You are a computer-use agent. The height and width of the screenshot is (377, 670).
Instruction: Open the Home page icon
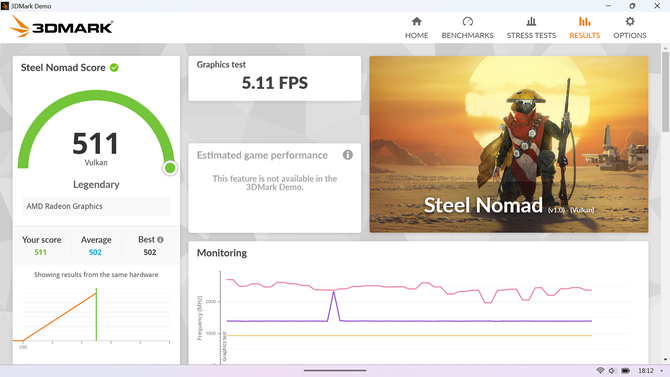tap(416, 21)
